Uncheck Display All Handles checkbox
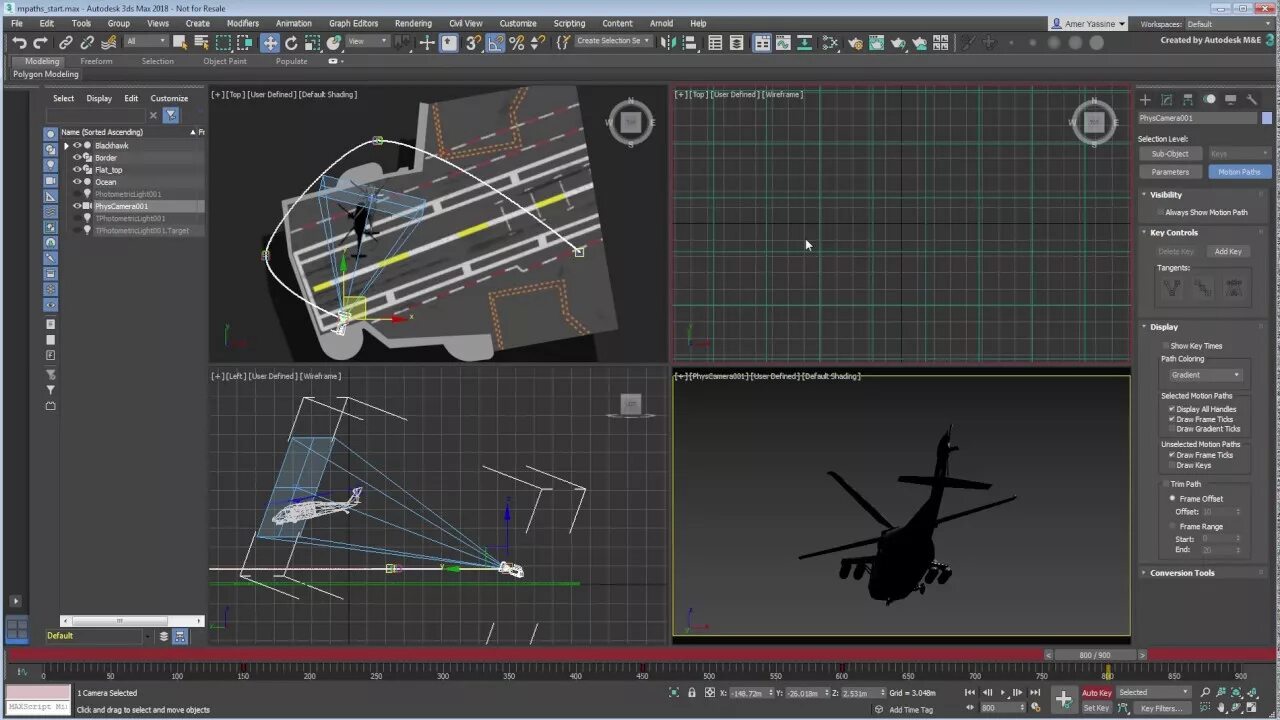Viewport: 1280px width, 720px height. (1172, 409)
